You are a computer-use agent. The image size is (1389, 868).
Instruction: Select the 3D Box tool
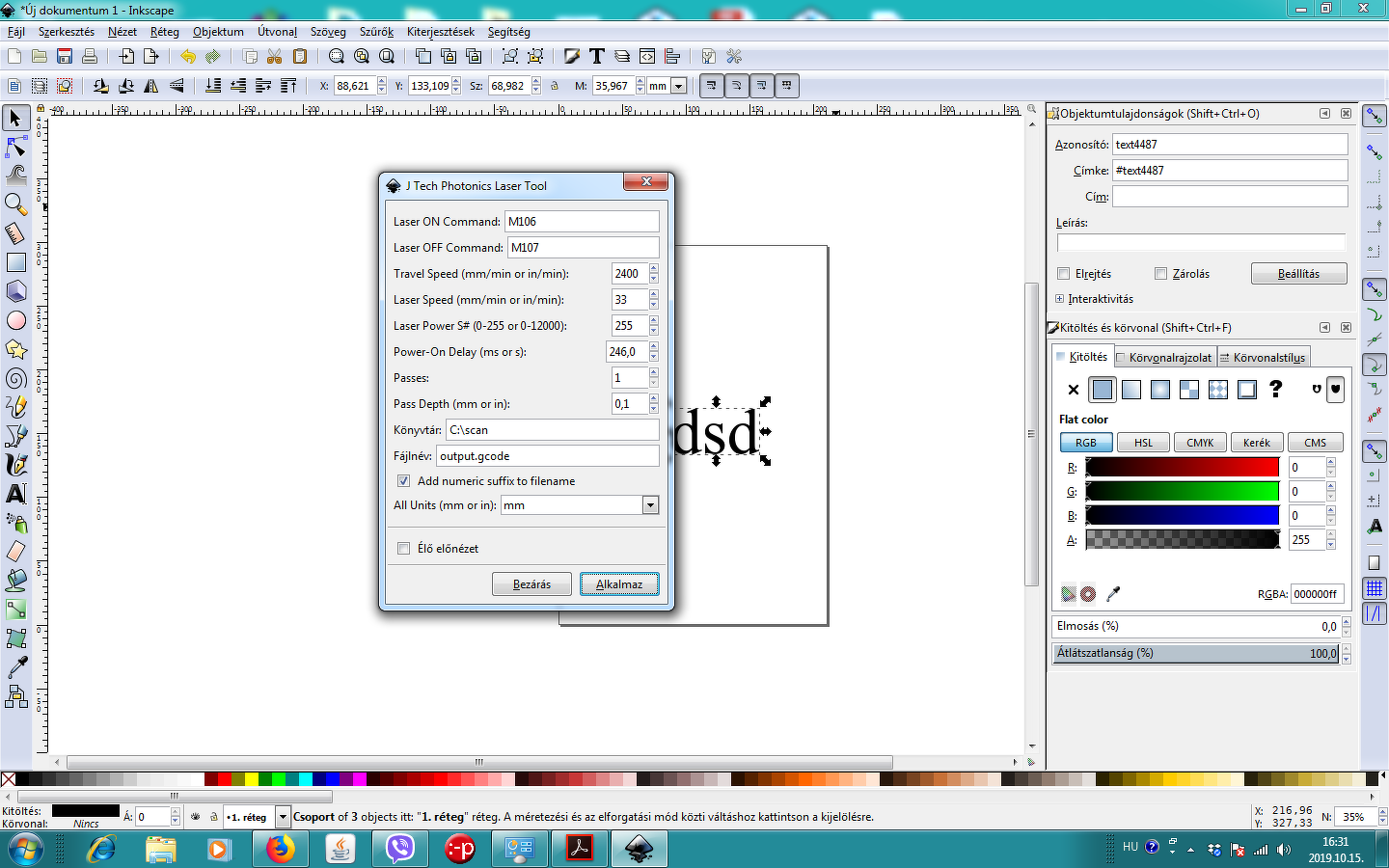pos(16,291)
